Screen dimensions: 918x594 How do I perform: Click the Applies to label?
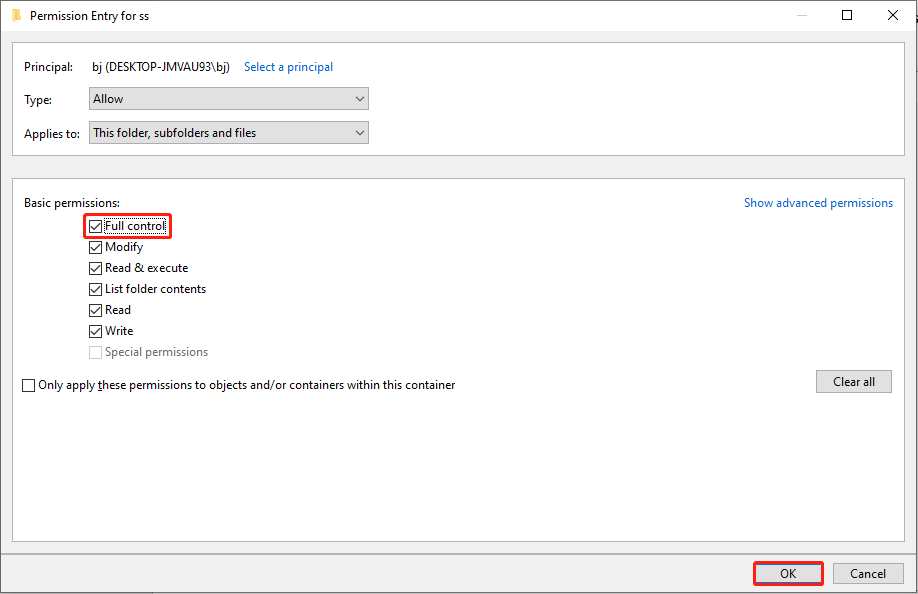52,133
